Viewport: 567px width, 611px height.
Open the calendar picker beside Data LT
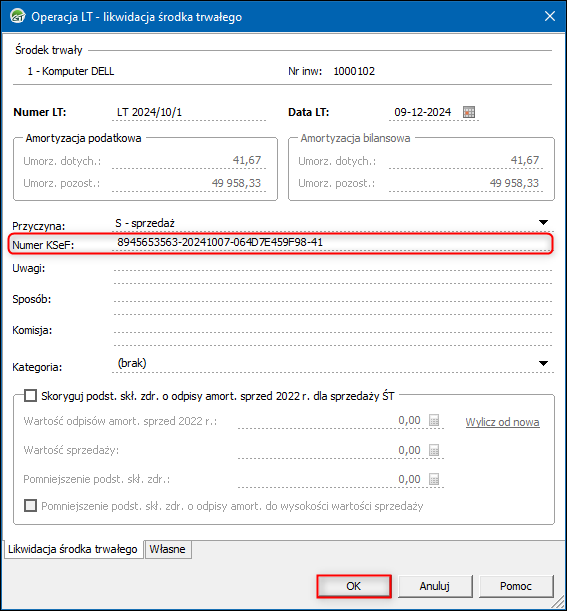[x=469, y=112]
